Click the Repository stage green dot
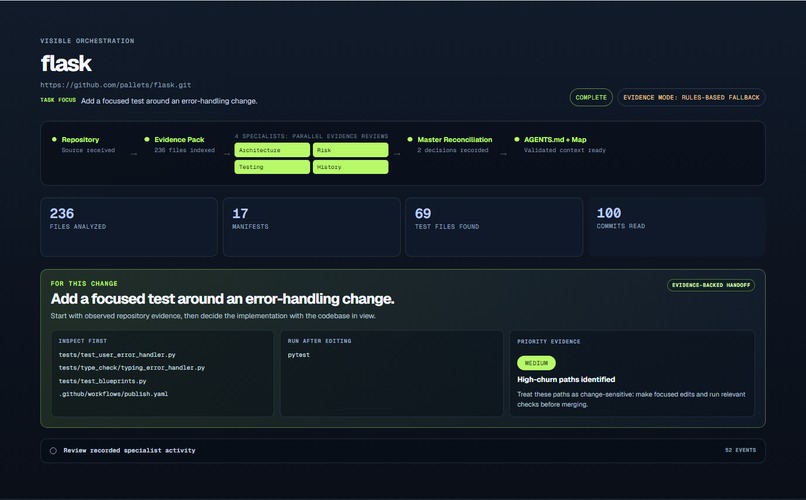The image size is (806, 500). [54, 139]
